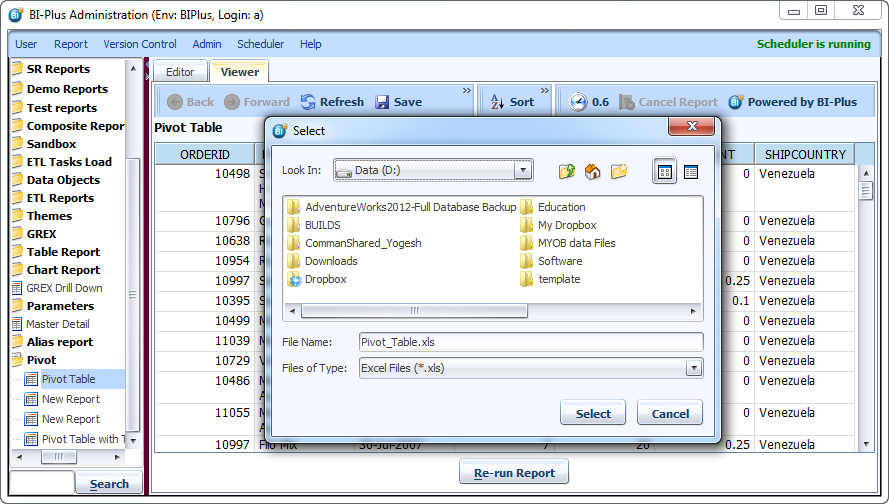Click the Up One Level folder icon

pos(567,171)
